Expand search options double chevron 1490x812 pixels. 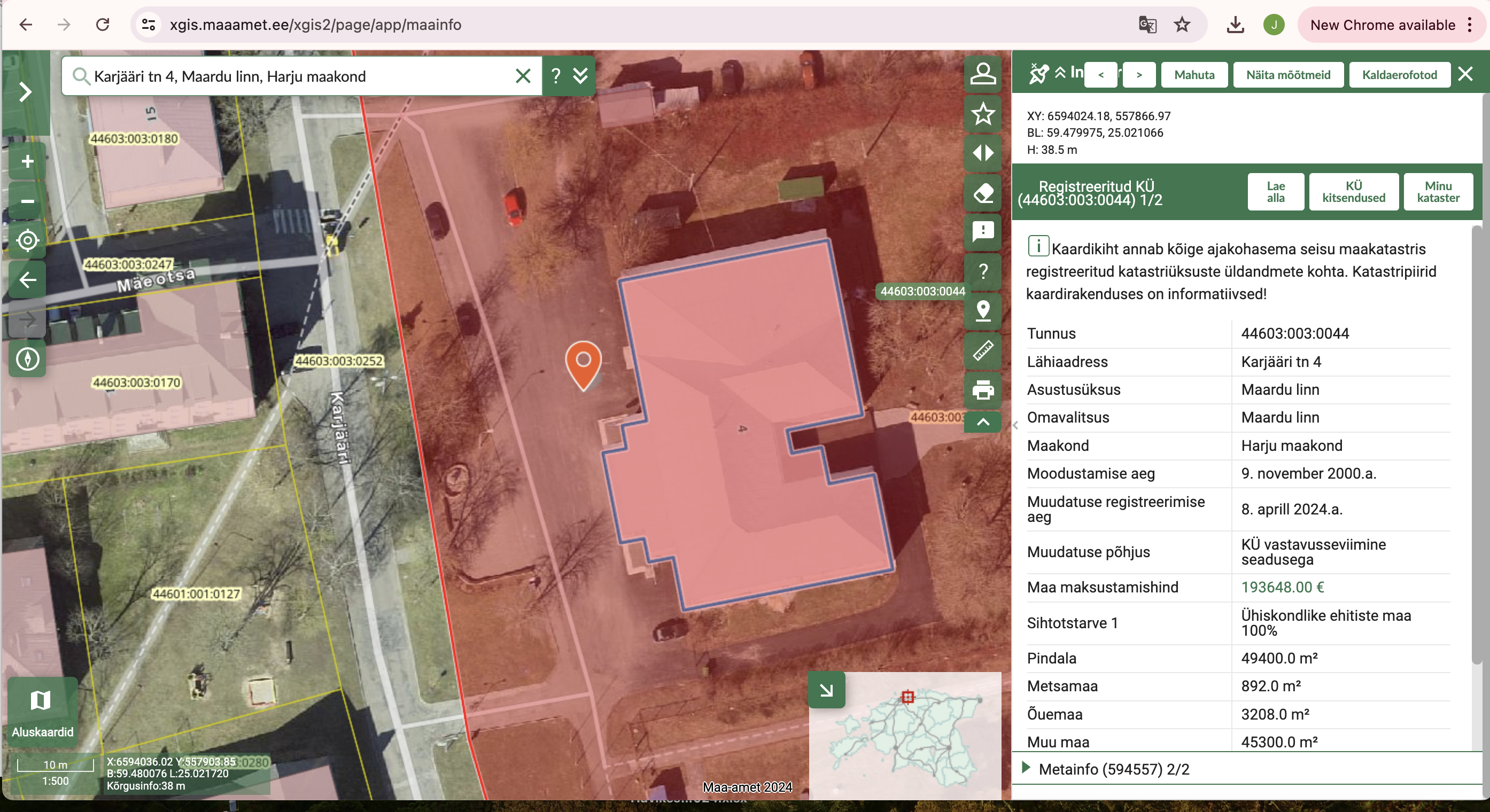[x=580, y=76]
